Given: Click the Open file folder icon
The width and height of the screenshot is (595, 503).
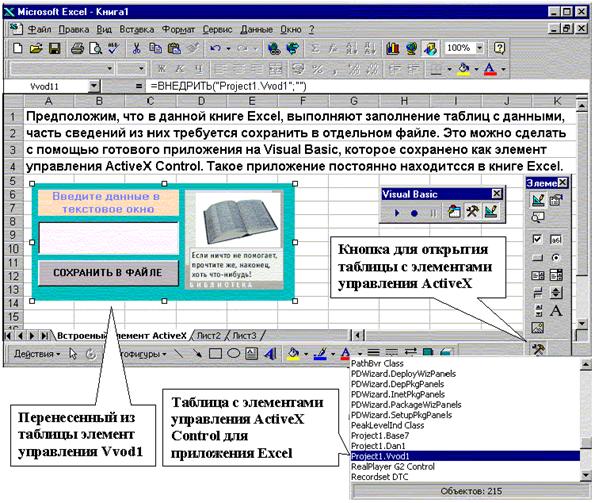Looking at the screenshot, I should (36, 48).
